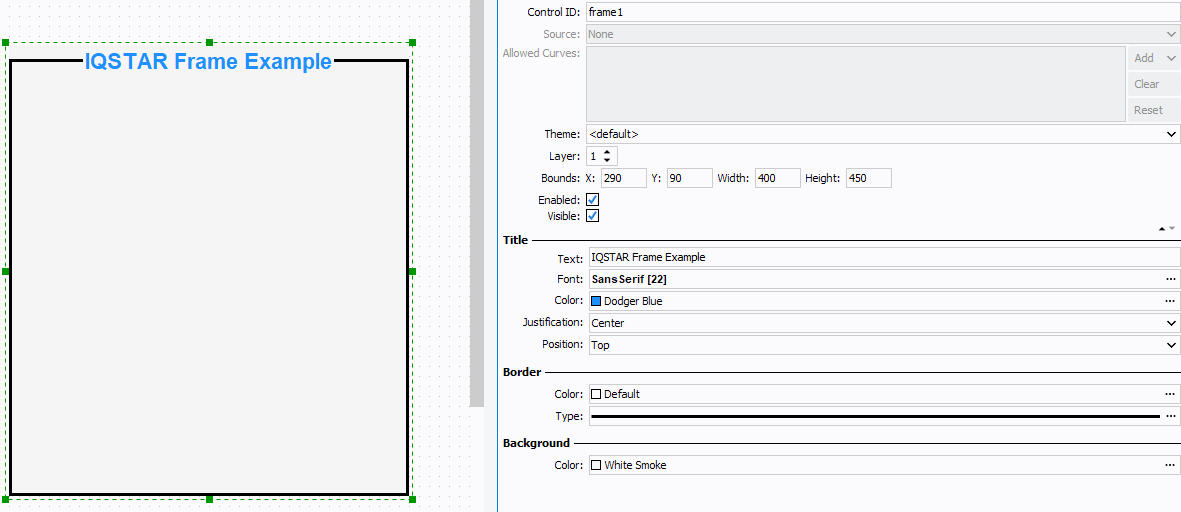Click the Title Text field
The height and width of the screenshot is (512, 1181).
[883, 257]
